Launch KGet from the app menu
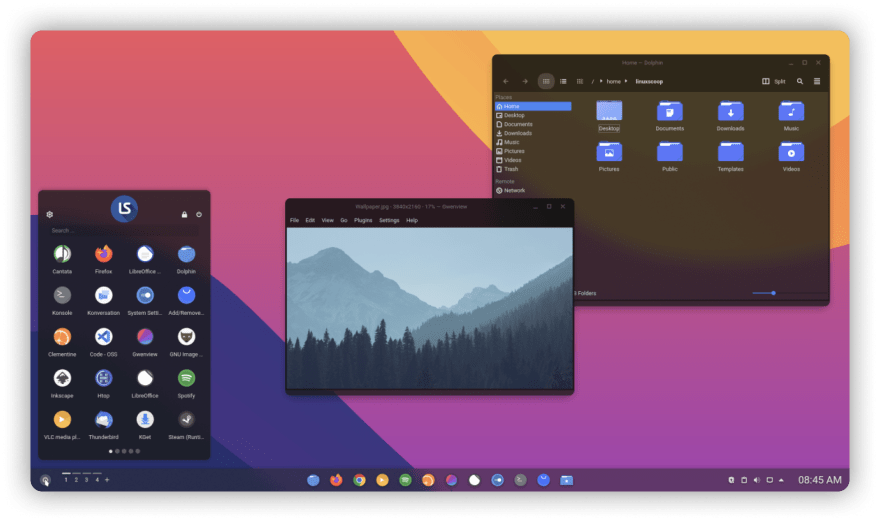 pyautogui.click(x=145, y=419)
